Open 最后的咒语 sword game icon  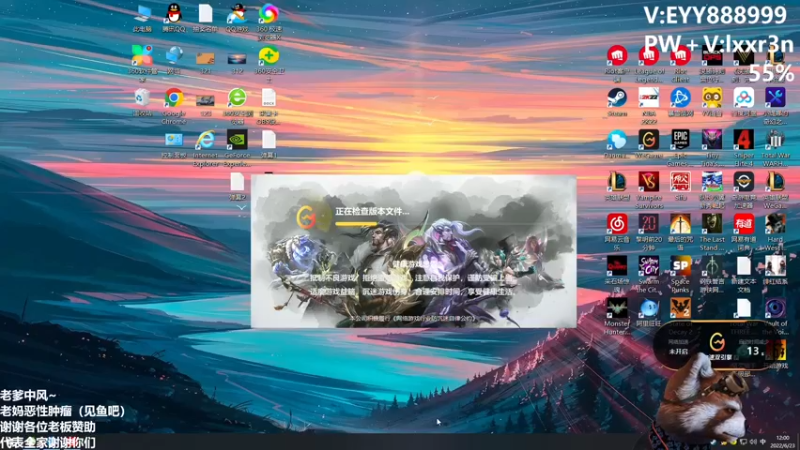point(681,223)
